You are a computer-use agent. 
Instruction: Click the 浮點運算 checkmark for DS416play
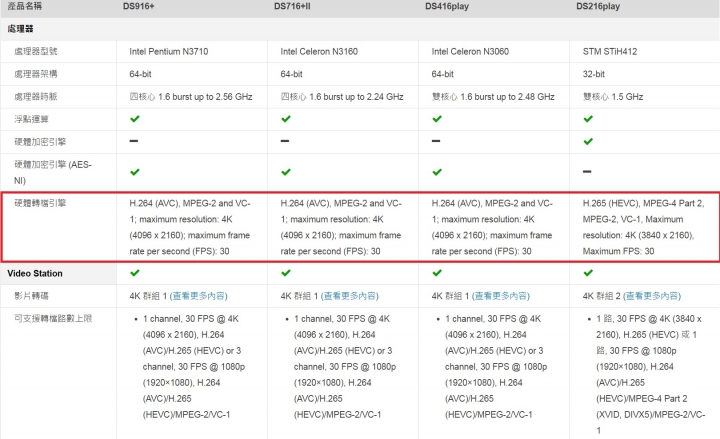pos(437,119)
